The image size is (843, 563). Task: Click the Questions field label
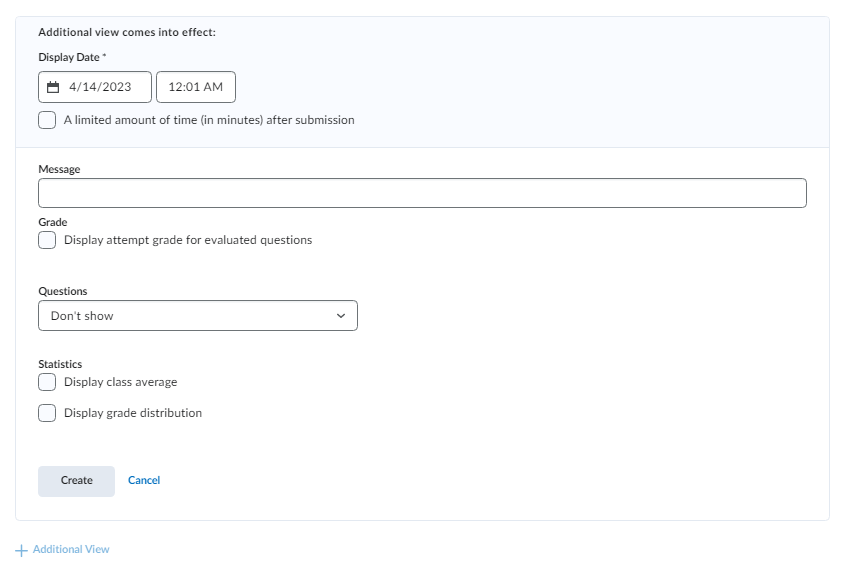[63, 291]
